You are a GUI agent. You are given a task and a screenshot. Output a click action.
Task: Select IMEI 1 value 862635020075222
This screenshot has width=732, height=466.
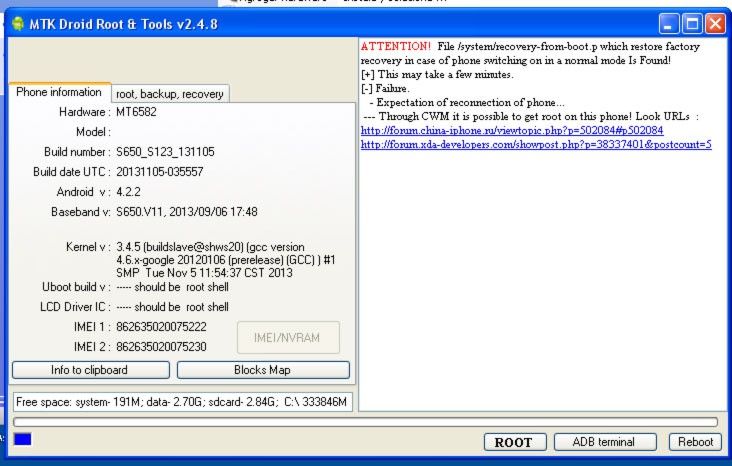[161, 327]
